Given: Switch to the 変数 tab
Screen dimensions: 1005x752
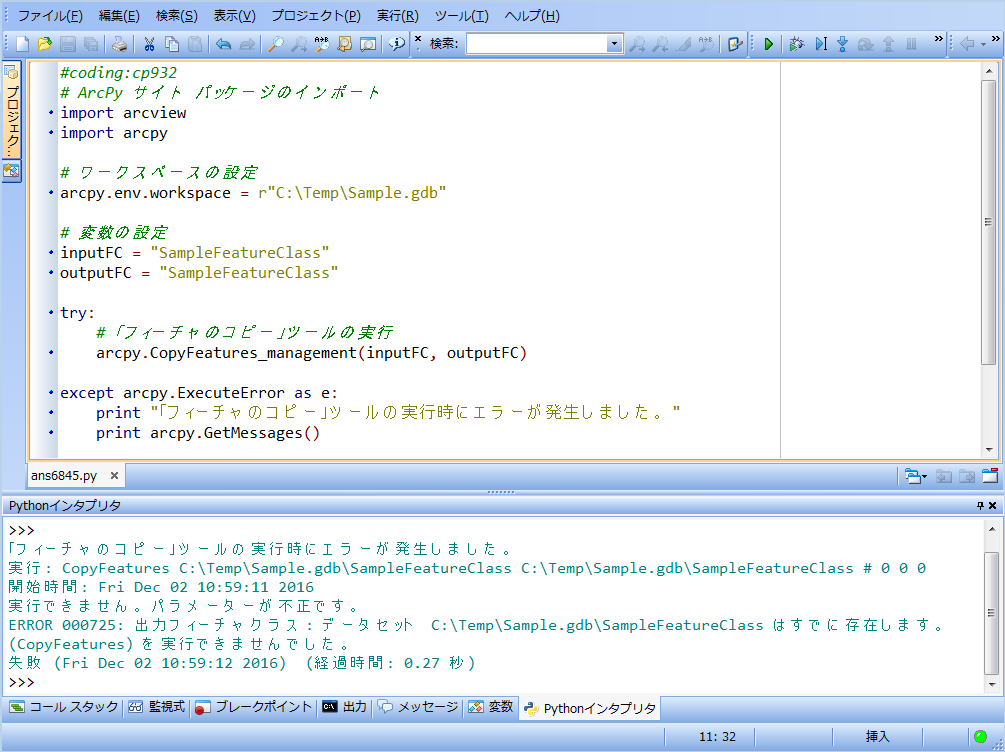Looking at the screenshot, I should (x=491, y=707).
